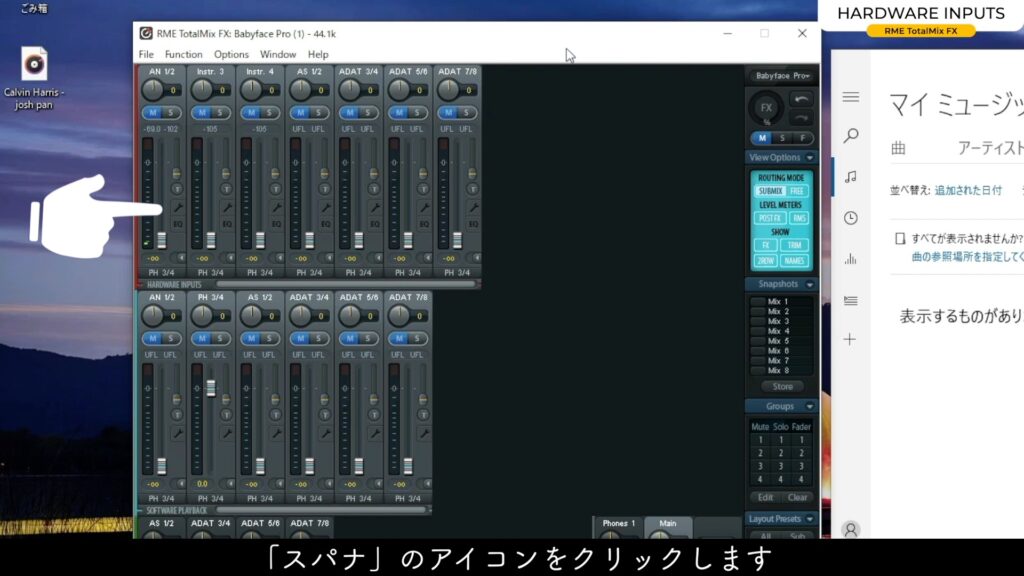Solo hardware input ADAT 7/8
The height and width of the screenshot is (576, 1024).
tap(466, 113)
